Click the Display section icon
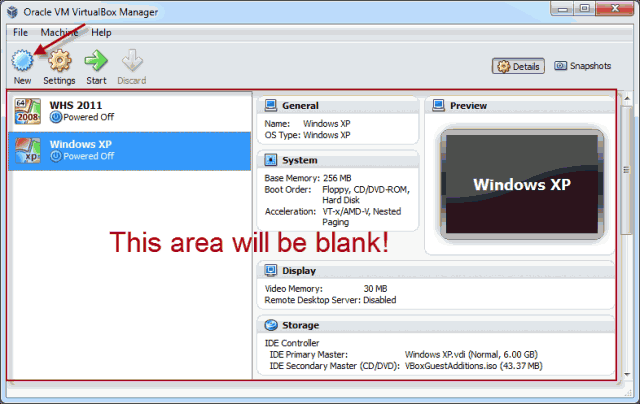Image resolution: width=640 pixels, height=404 pixels. pyautogui.click(x=271, y=270)
